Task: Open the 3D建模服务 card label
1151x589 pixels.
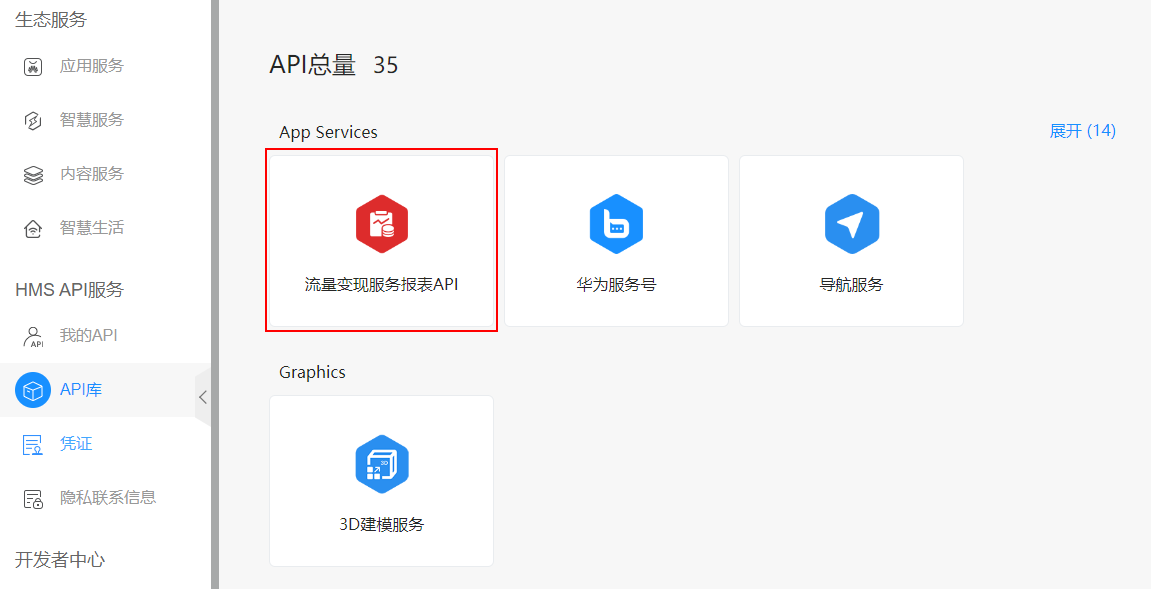Action: [382, 525]
